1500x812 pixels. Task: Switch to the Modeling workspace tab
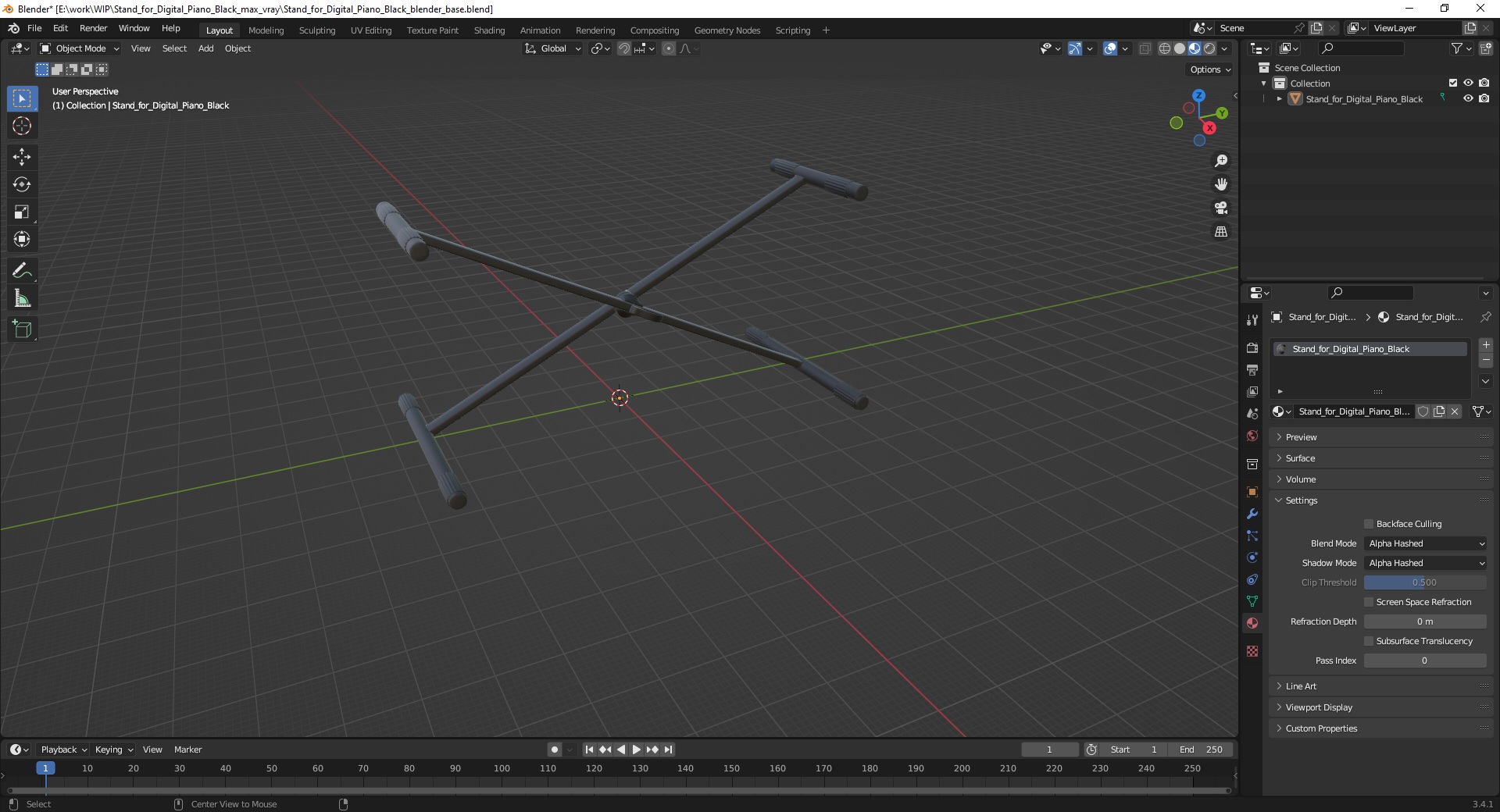pyautogui.click(x=266, y=30)
